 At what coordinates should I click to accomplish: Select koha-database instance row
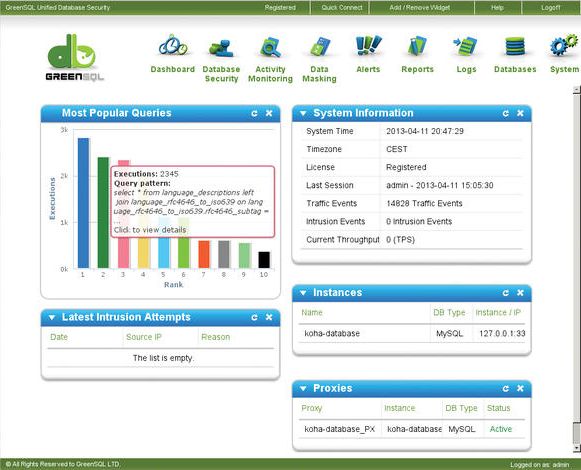point(412,334)
